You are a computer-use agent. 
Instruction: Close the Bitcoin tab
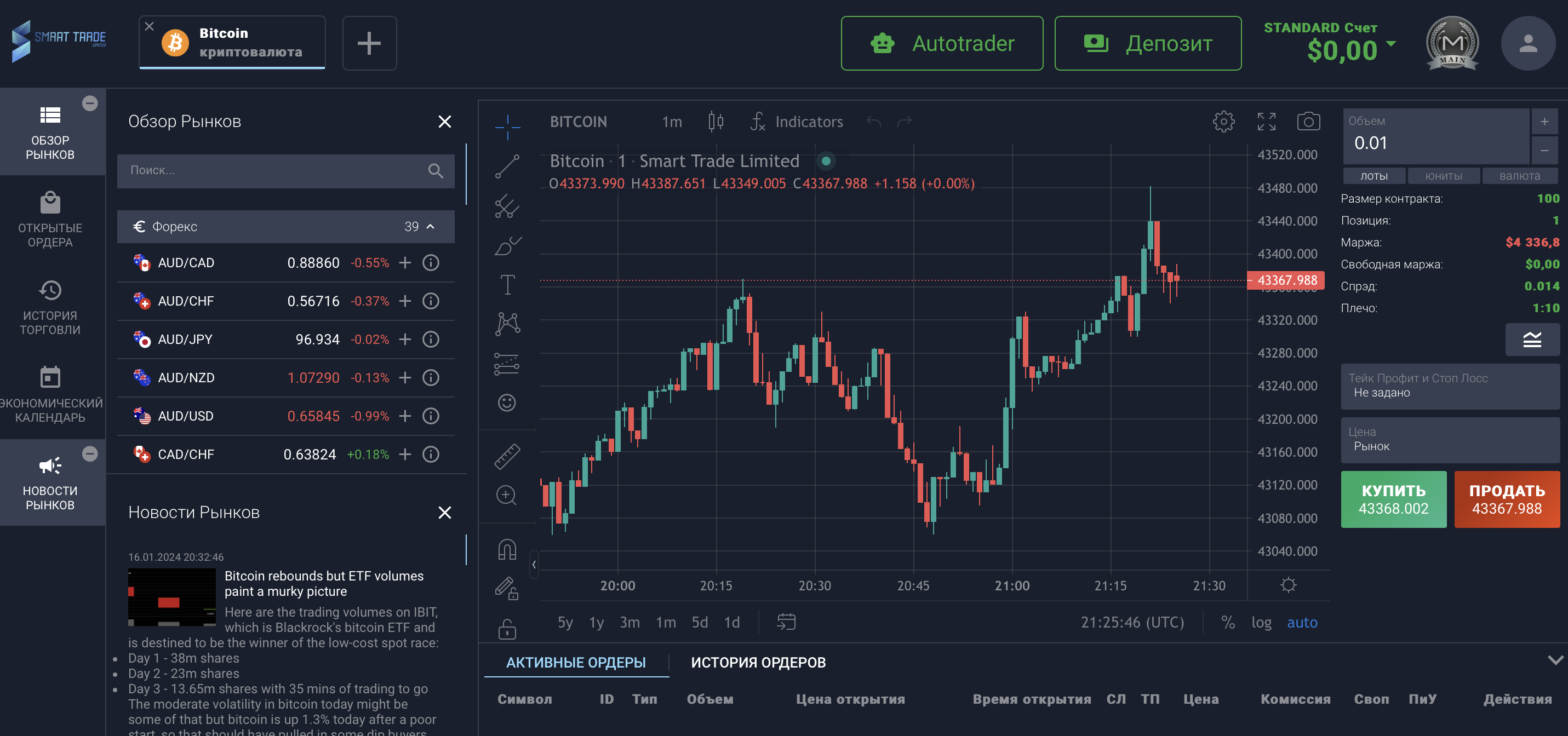click(149, 26)
